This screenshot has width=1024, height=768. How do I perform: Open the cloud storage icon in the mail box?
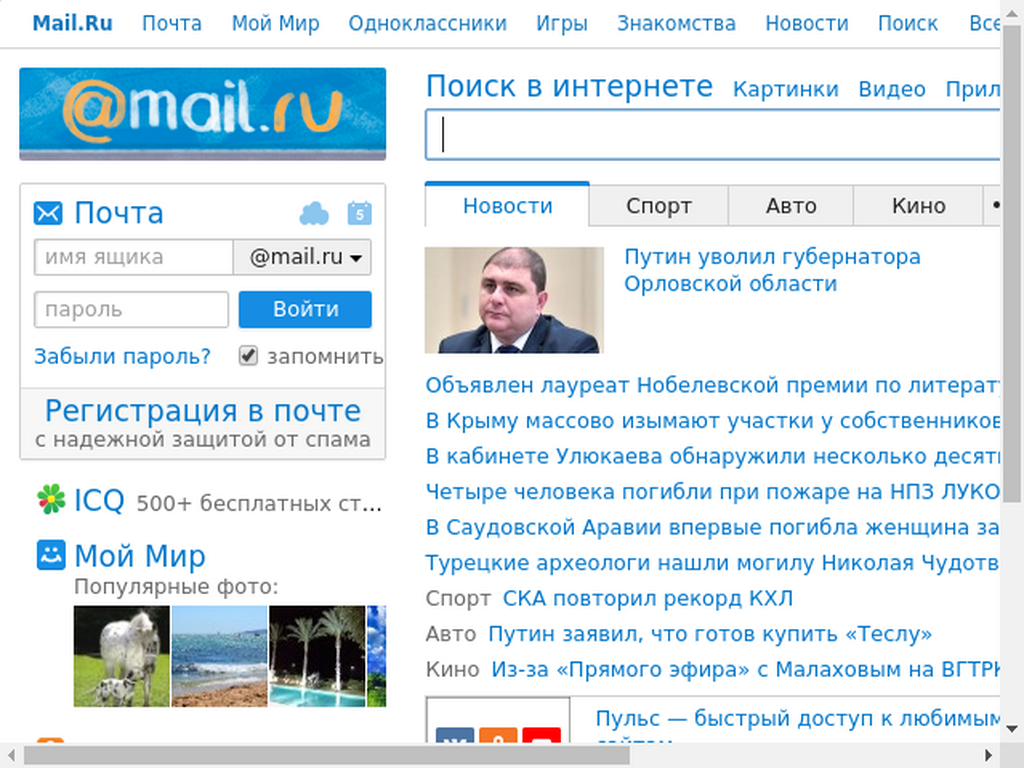point(314,214)
